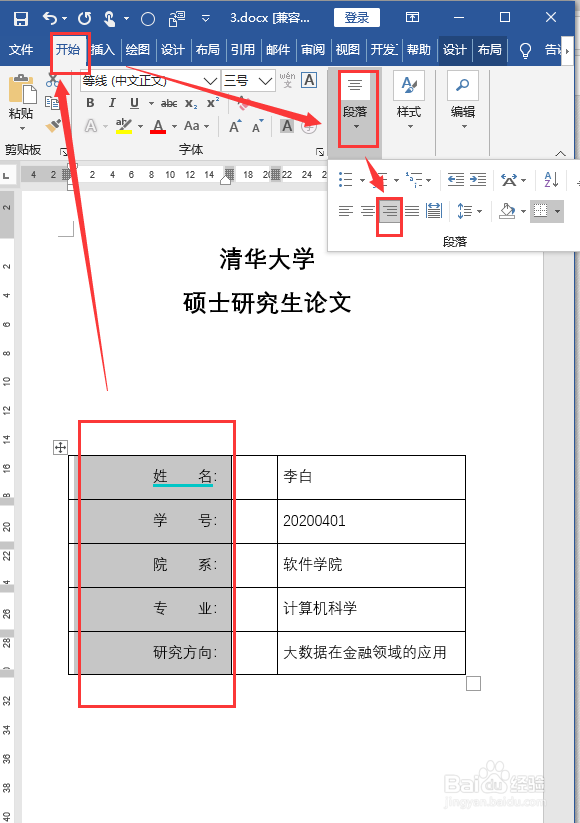The height and width of the screenshot is (823, 580).
Task: Open line spacing options
Action: point(469,211)
